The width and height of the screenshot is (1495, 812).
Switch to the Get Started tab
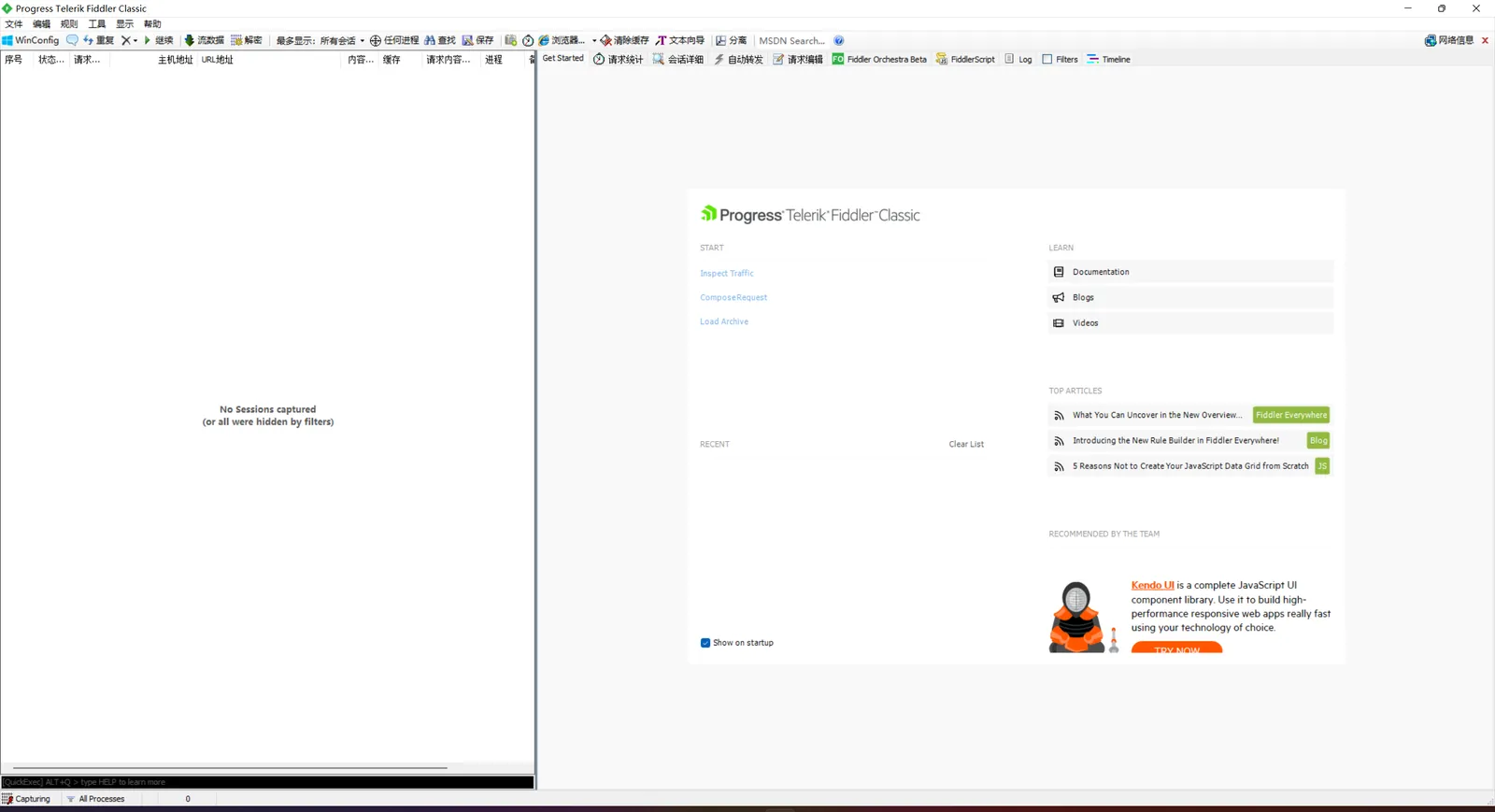[562, 58]
